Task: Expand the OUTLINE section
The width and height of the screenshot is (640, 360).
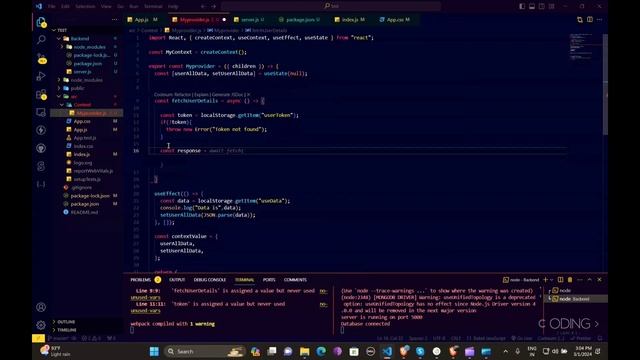Action: 66,322
